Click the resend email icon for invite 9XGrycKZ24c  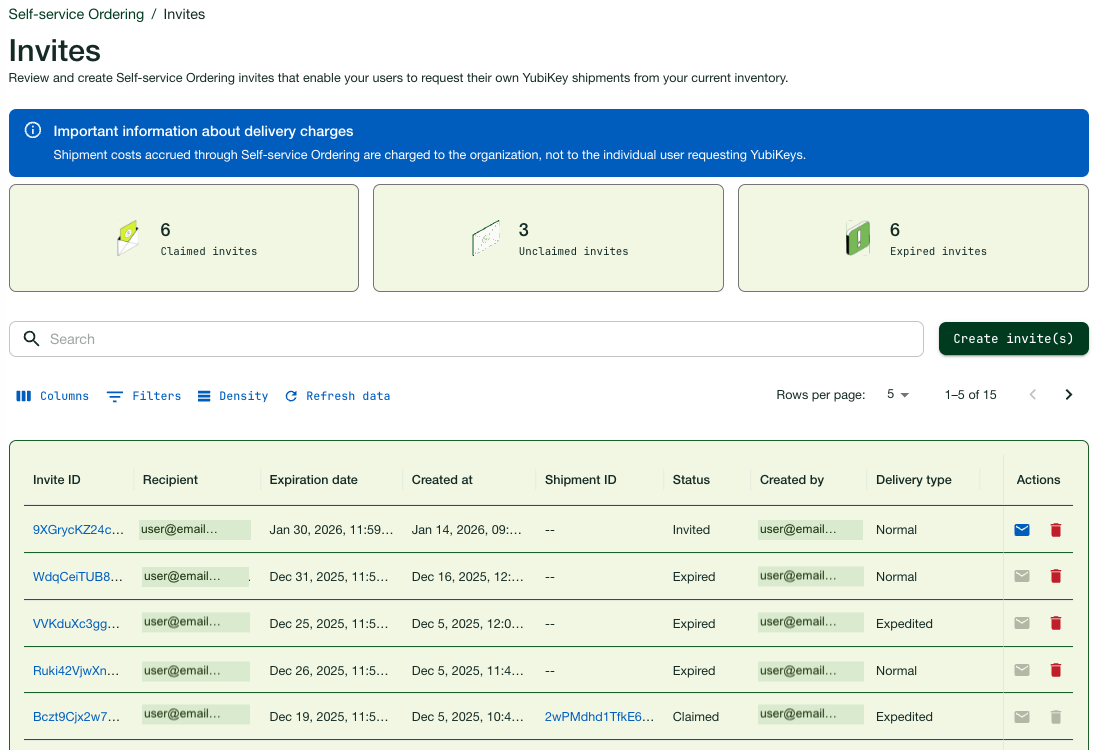coord(1021,530)
